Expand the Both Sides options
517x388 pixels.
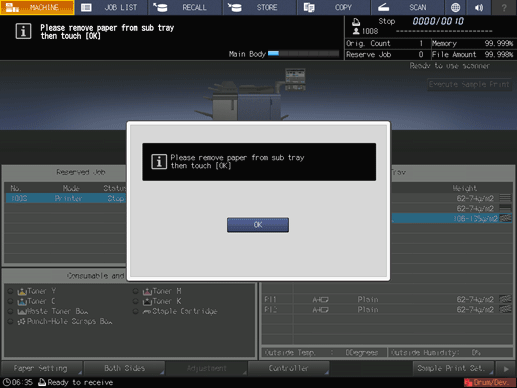click(124, 368)
